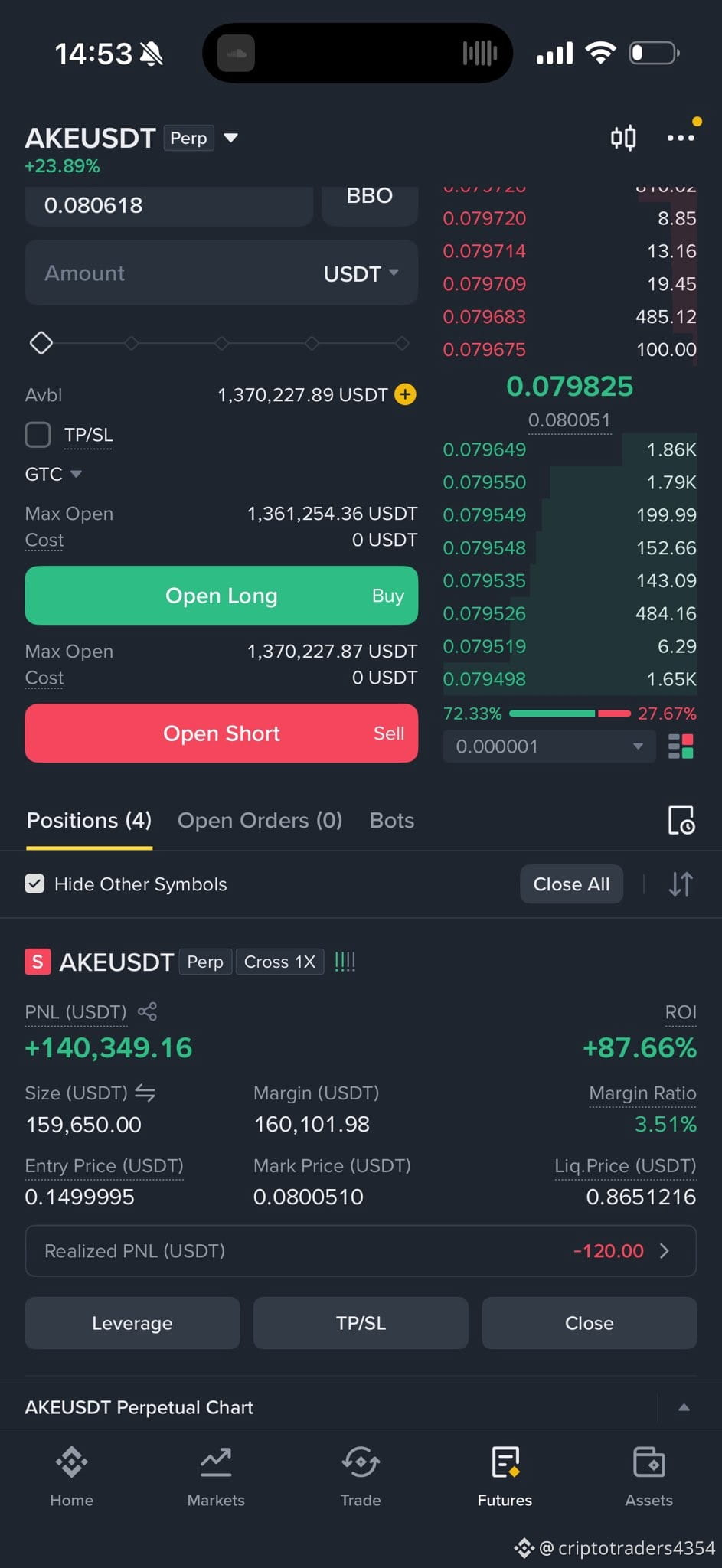Tap the Open Long buy button
722x1568 pixels.
click(x=221, y=596)
